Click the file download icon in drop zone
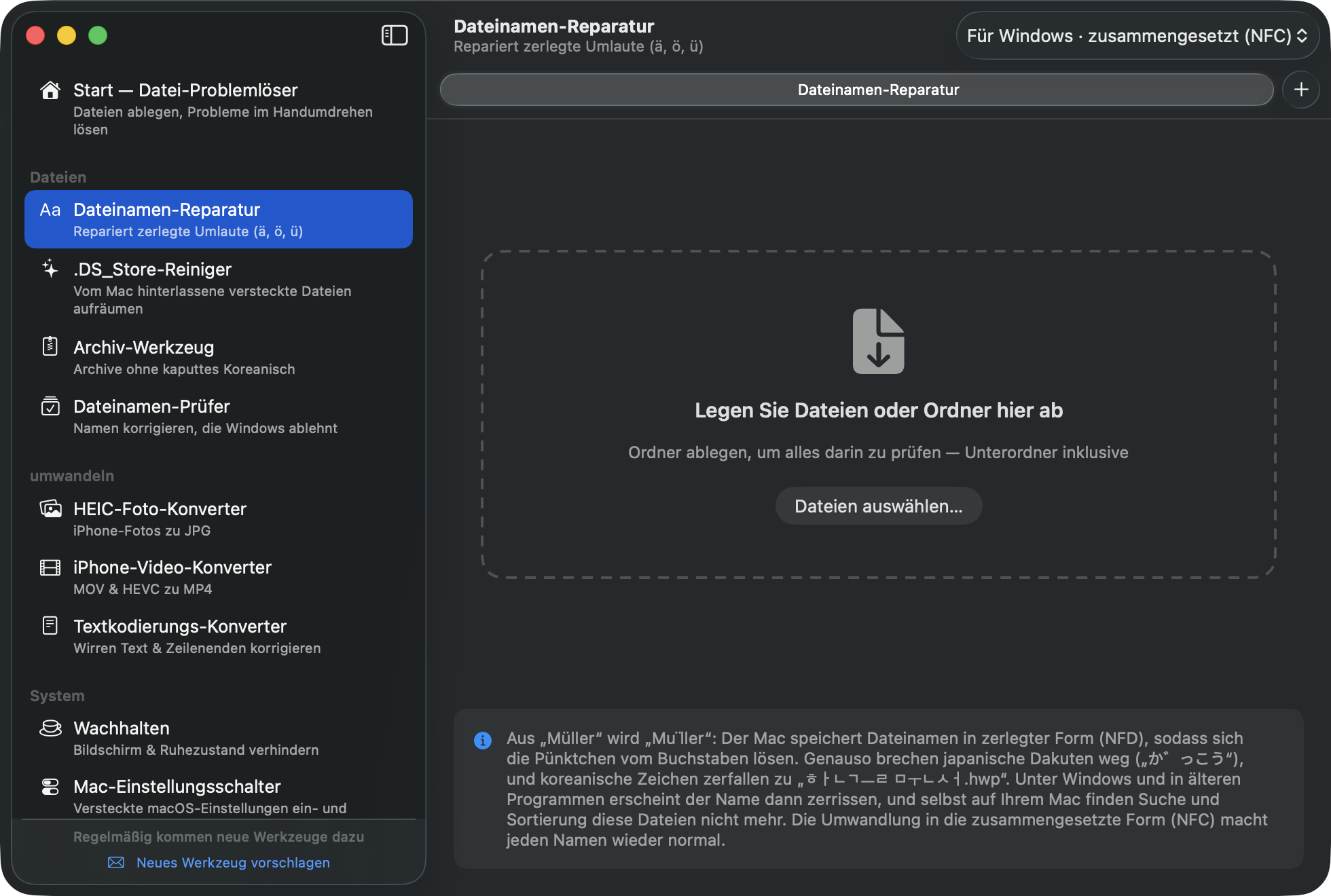 click(879, 341)
